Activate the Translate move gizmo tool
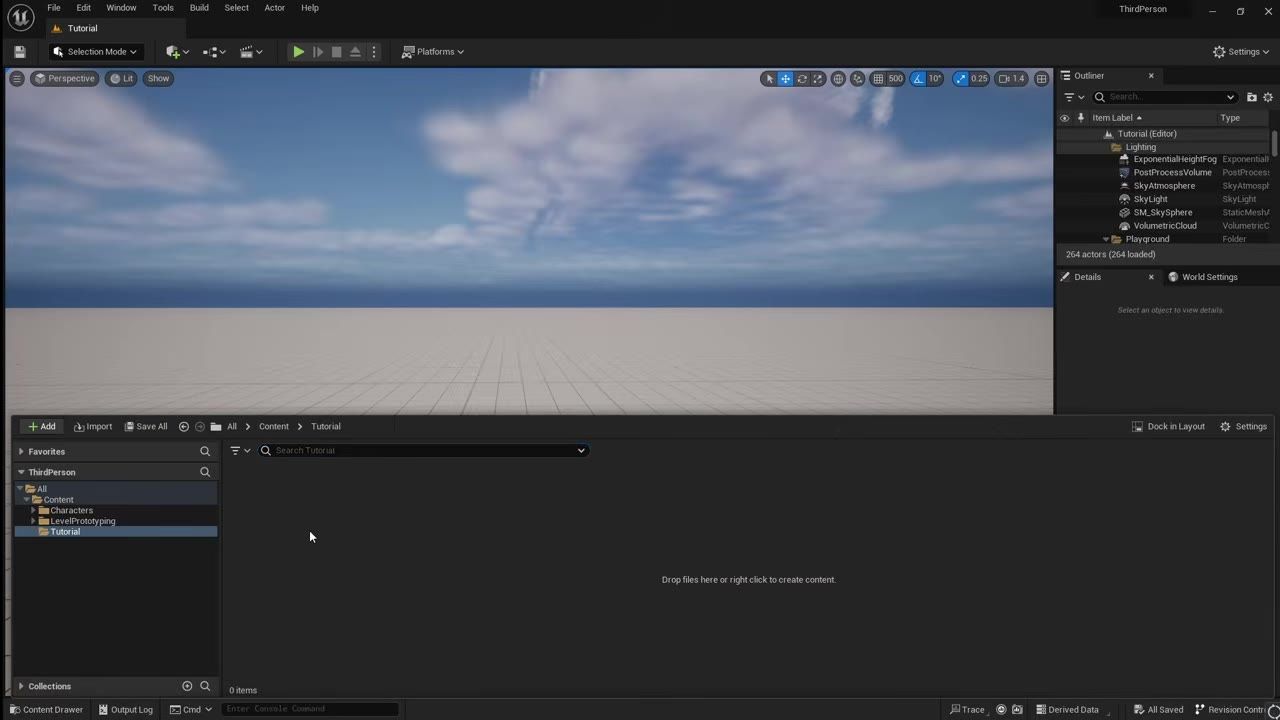The height and width of the screenshot is (720, 1280). (786, 79)
